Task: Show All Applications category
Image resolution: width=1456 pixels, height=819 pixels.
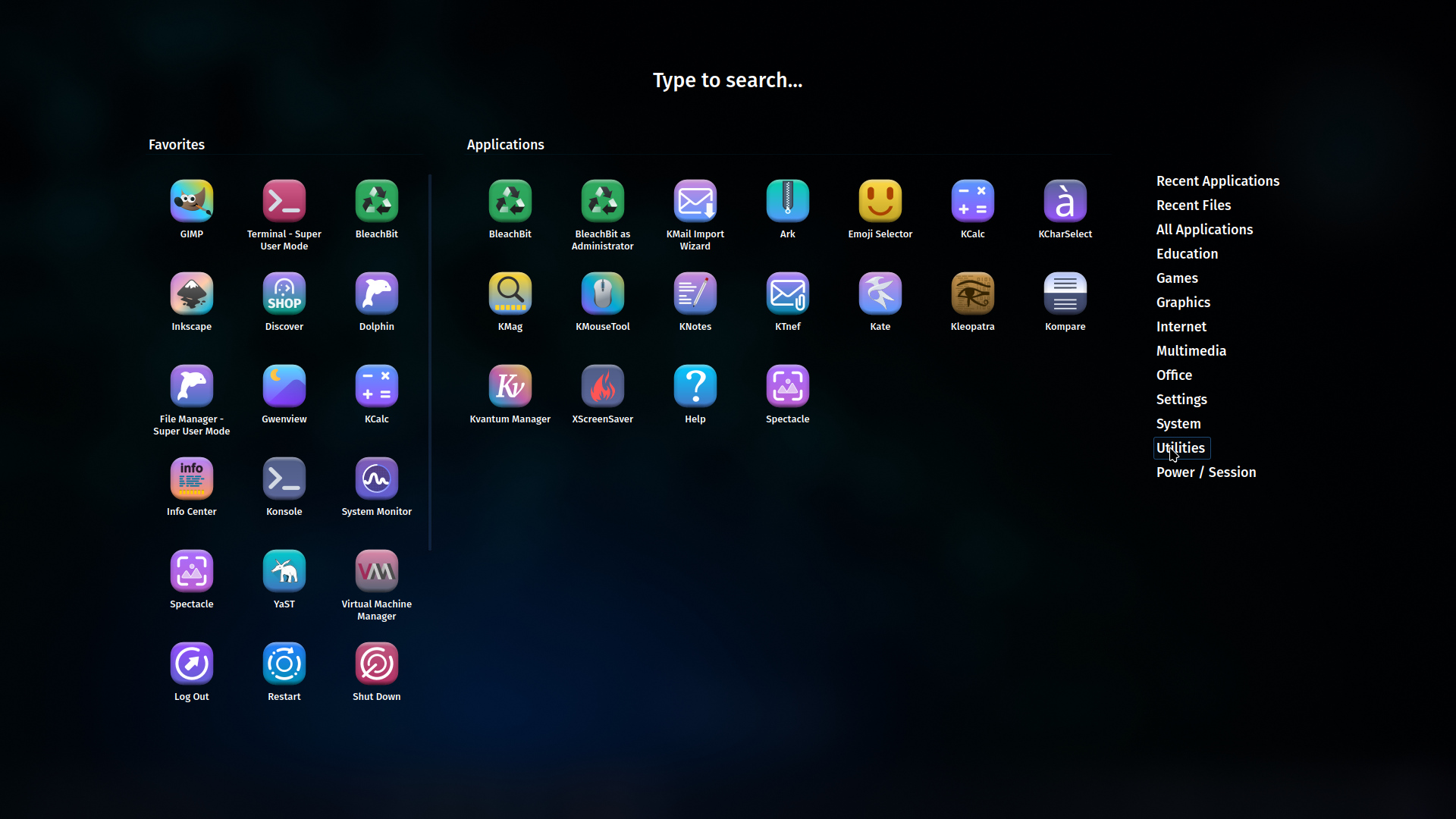Action: (x=1204, y=230)
